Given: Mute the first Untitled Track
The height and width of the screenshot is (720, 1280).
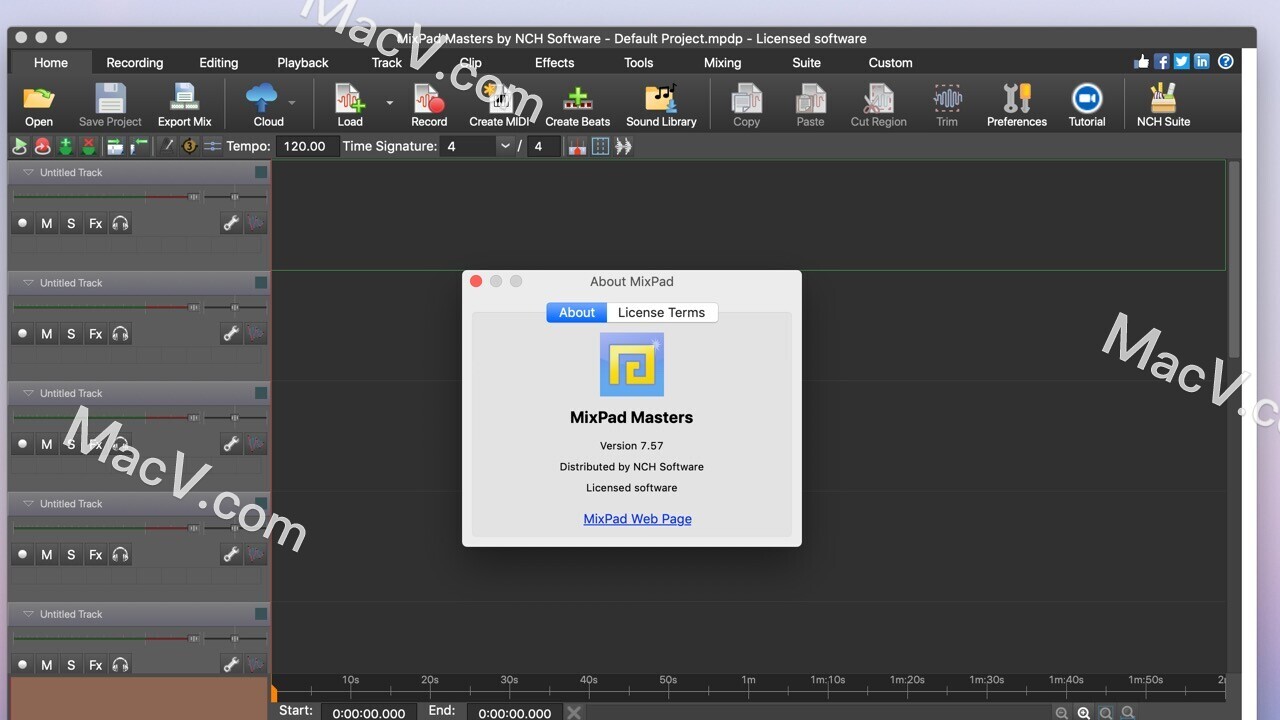Looking at the screenshot, I should [x=46, y=223].
